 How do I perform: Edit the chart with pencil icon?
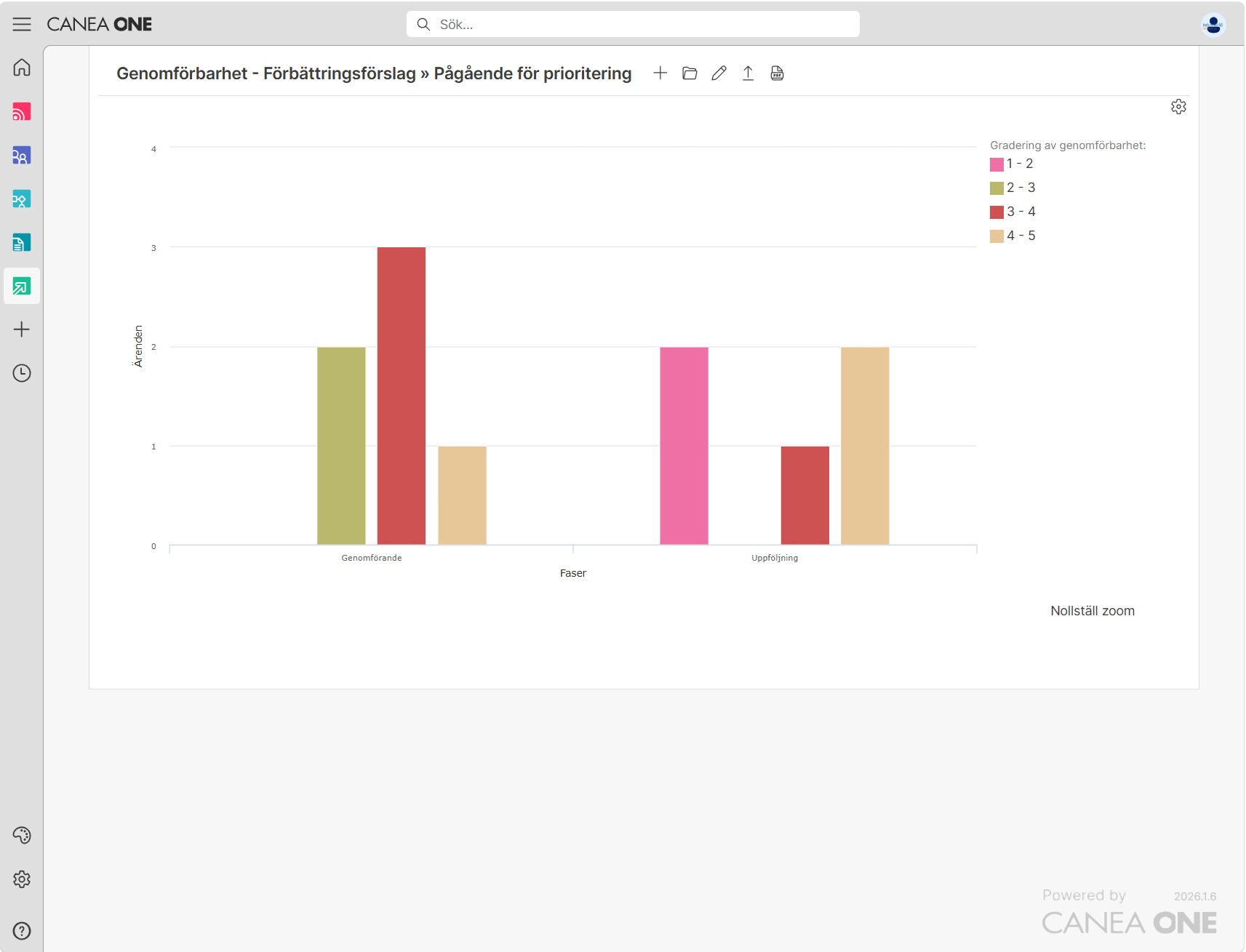719,73
